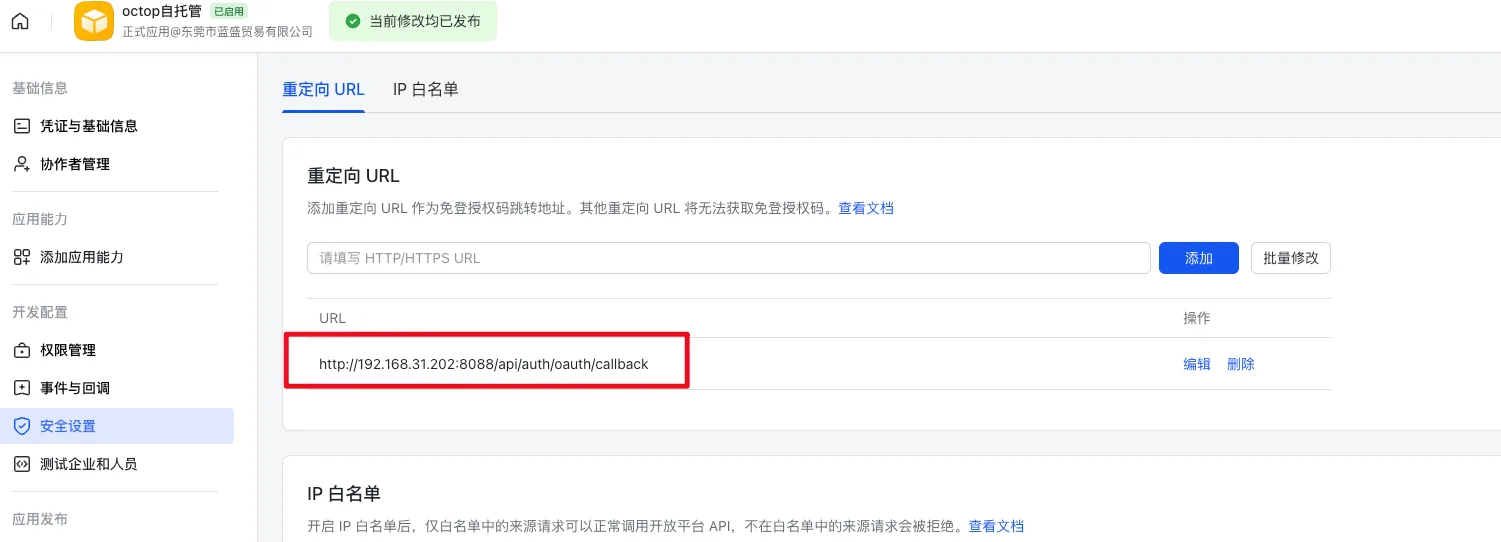Click the URL column header
Screen dimensions: 1501x542
pyautogui.click(x=332, y=318)
